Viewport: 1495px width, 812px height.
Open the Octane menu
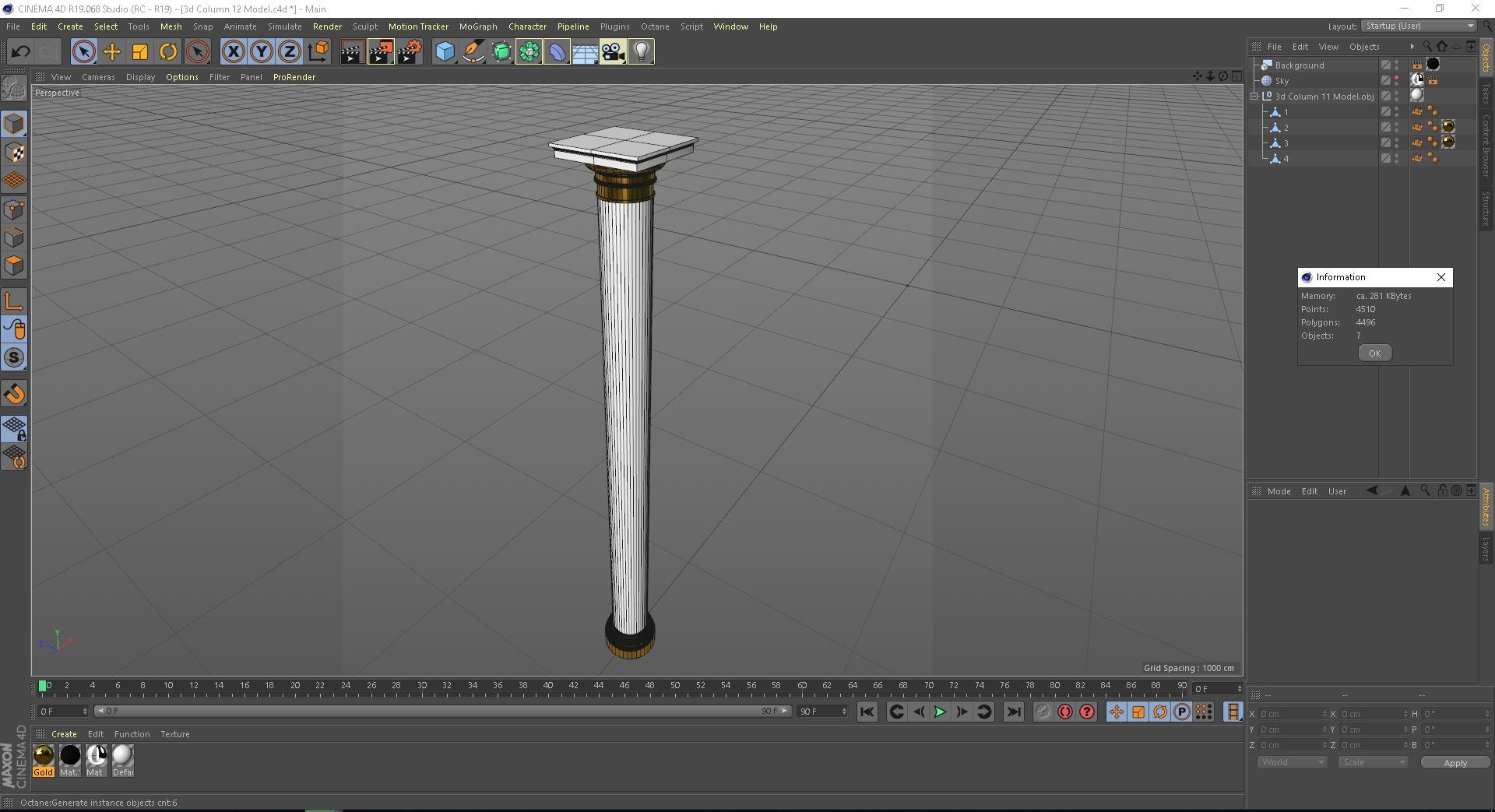pos(655,26)
